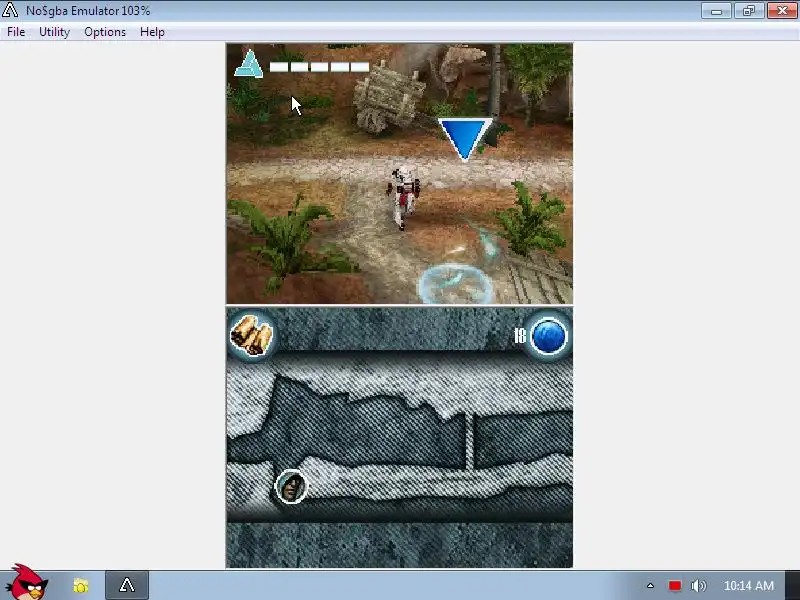This screenshot has width=800, height=600.
Task: Open the Angry Birds start button
Action: 28,583
